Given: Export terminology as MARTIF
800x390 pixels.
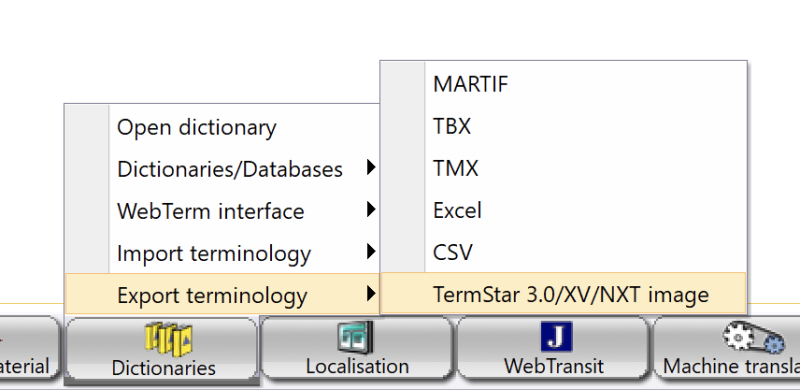Looking at the screenshot, I should [564, 84].
